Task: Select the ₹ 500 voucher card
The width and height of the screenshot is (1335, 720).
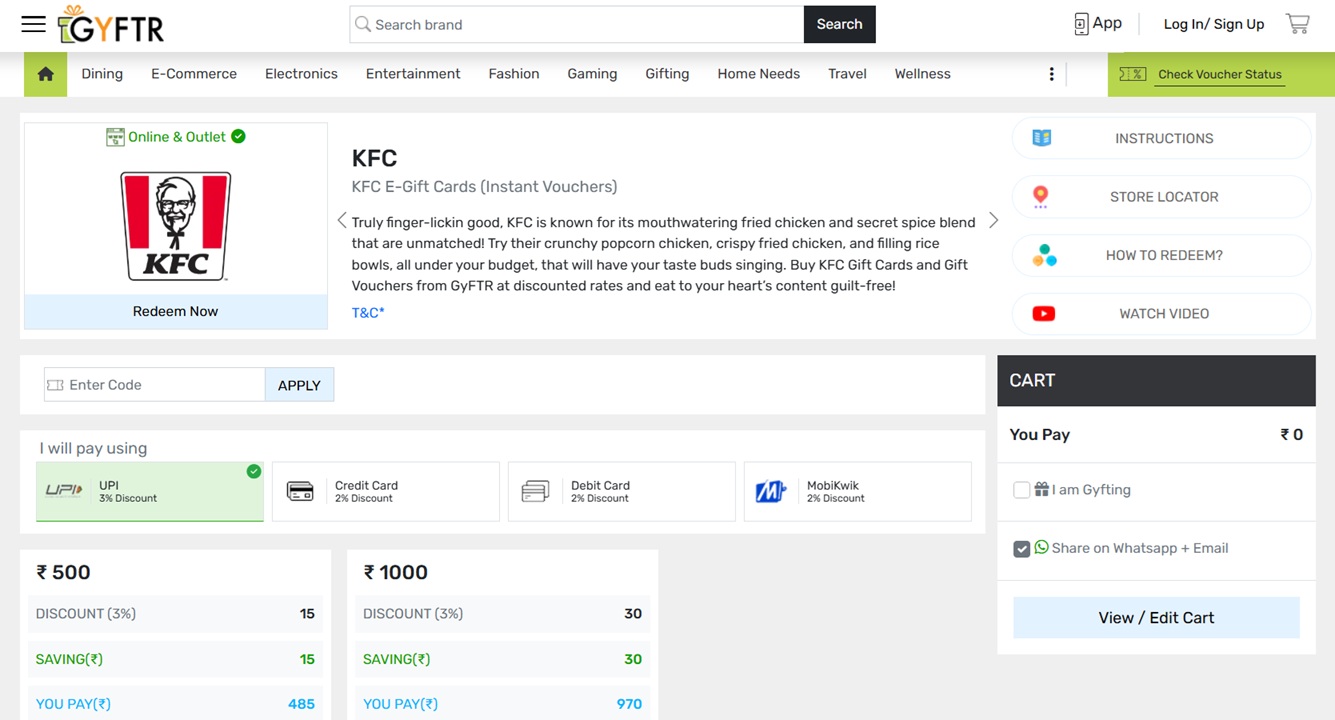Action: pyautogui.click(x=176, y=635)
